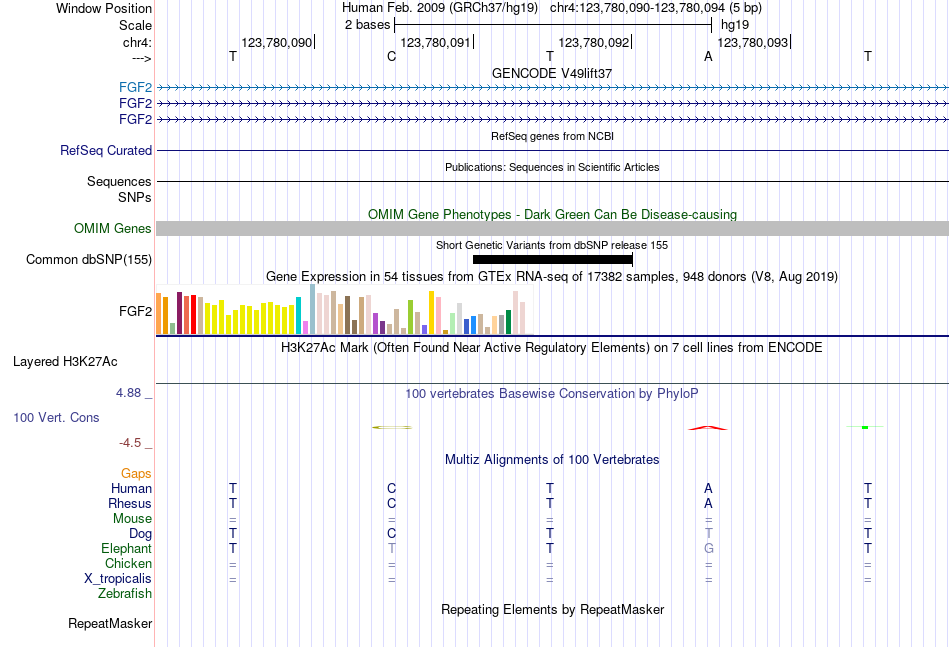
Task: Click the 100 Vert. Cons label
Action: (56, 417)
